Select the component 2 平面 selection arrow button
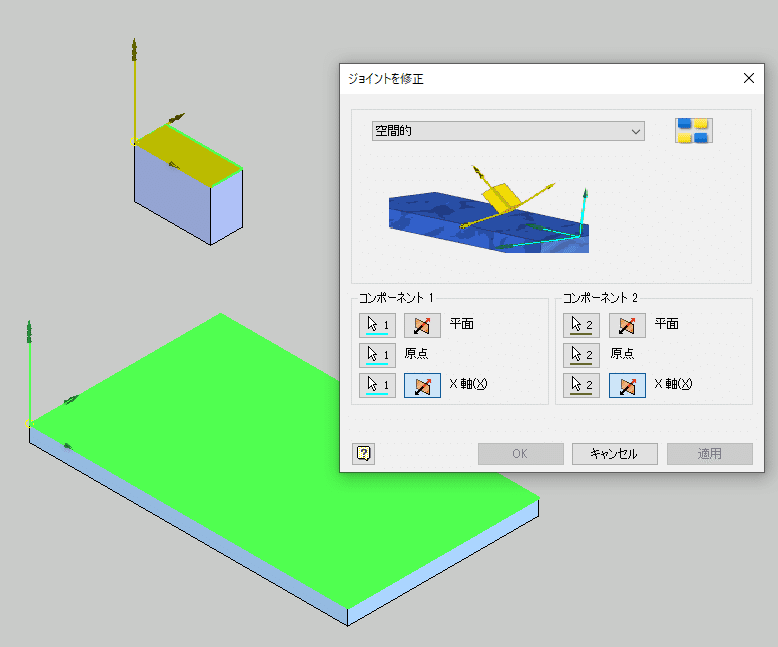Image resolution: width=778 pixels, height=647 pixels. [582, 325]
